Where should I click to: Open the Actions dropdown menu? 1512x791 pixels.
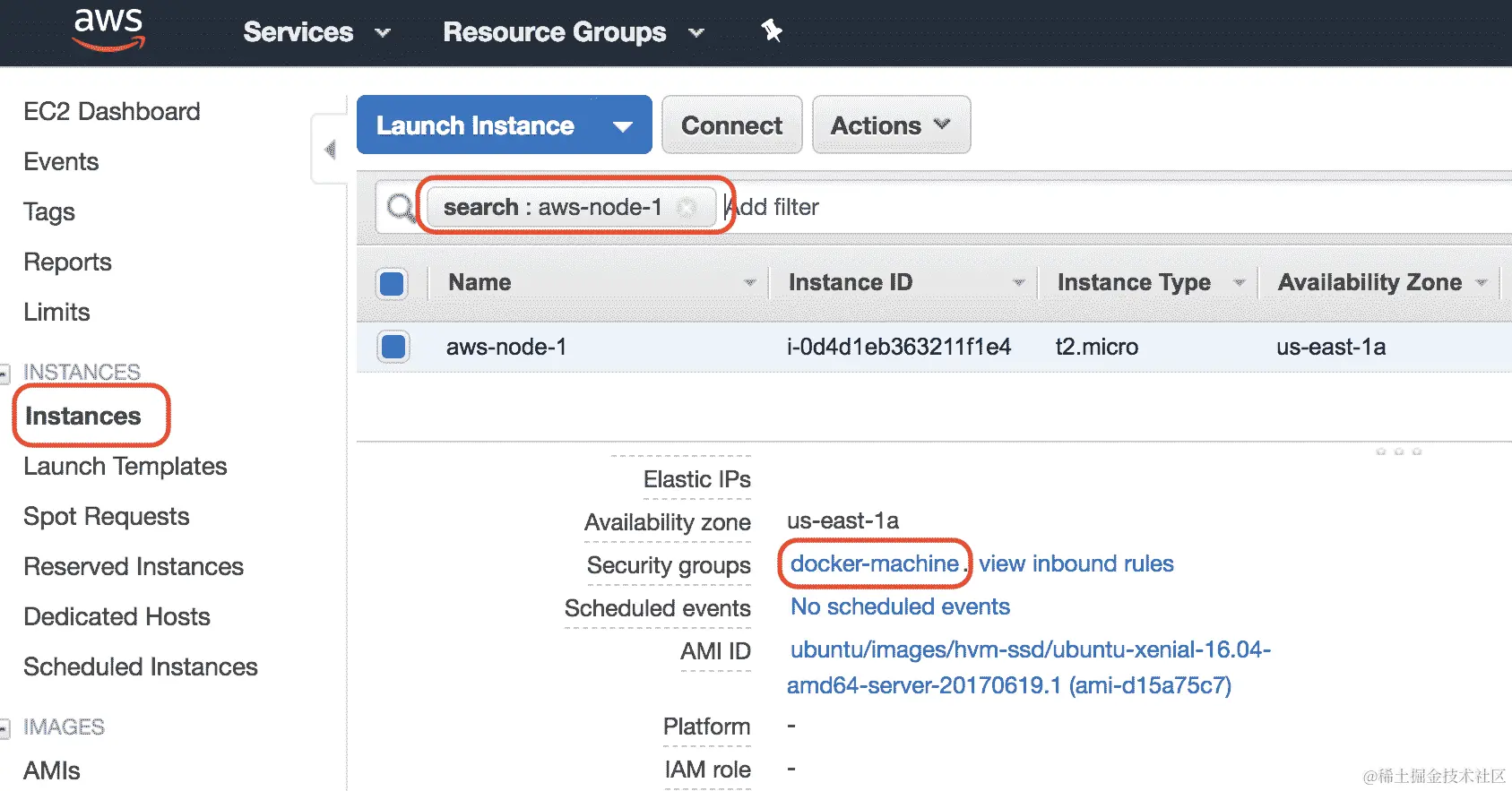[x=891, y=125]
